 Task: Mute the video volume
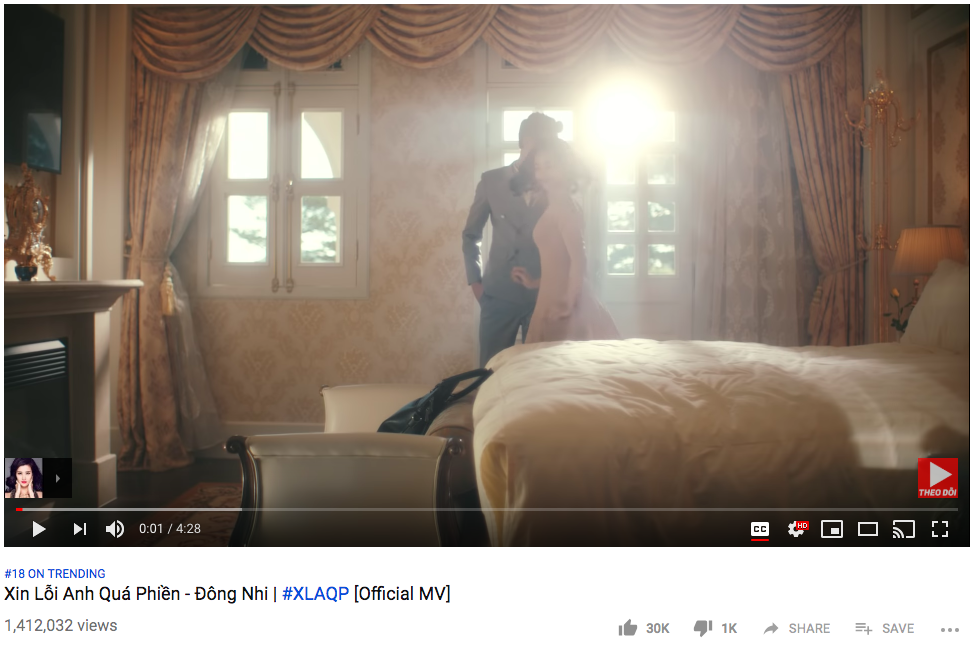(115, 529)
